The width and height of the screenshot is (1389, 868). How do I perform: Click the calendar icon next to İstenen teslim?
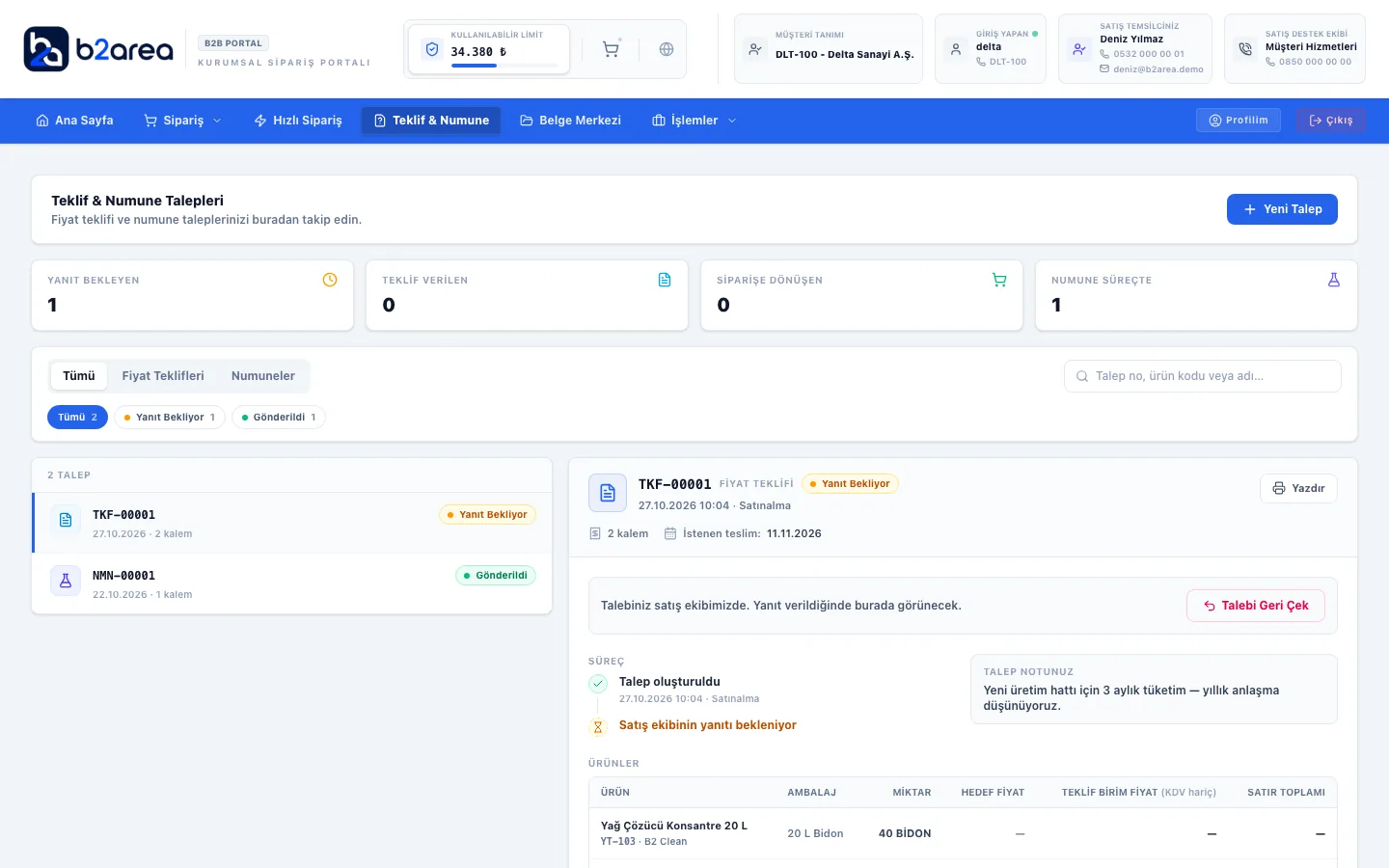pos(670,533)
